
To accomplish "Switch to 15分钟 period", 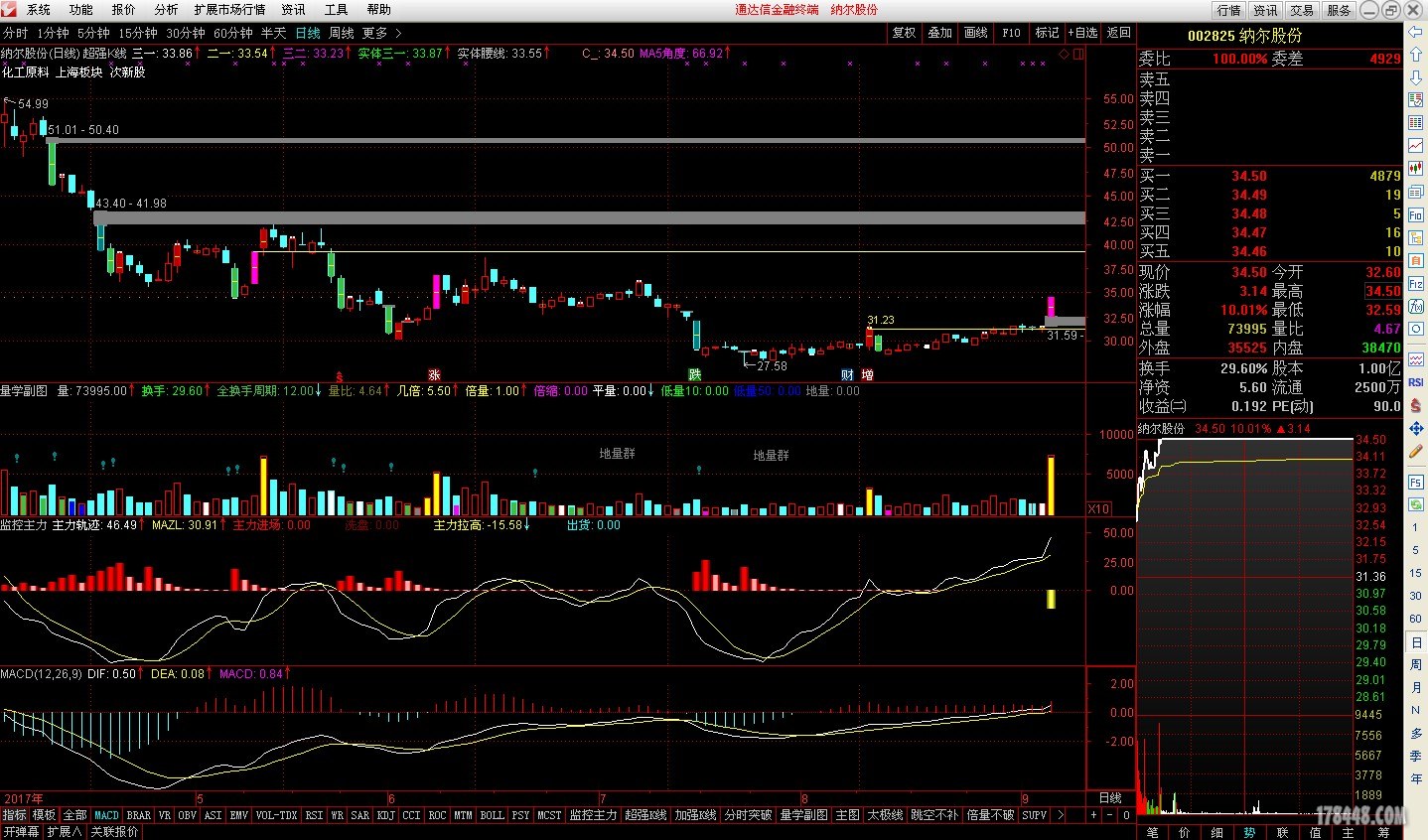I will point(138,33).
